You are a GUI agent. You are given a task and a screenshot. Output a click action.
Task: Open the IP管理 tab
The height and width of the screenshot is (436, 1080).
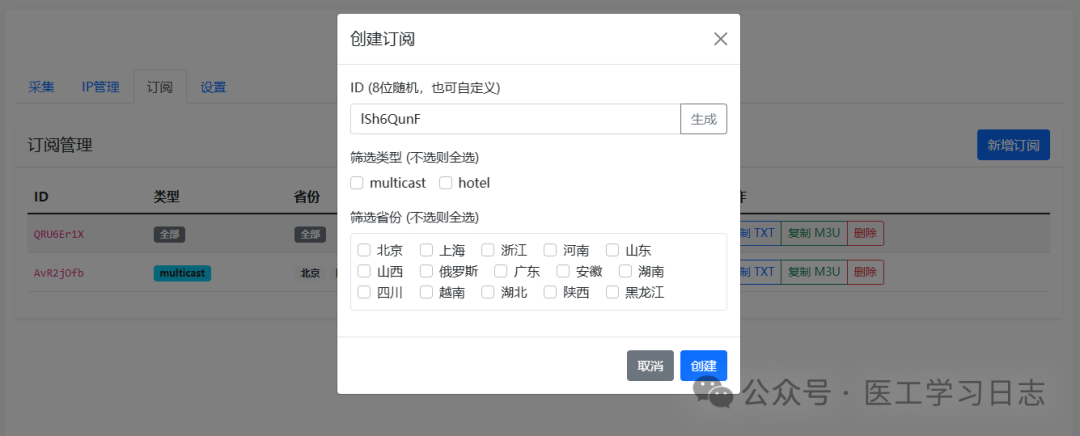tap(101, 87)
